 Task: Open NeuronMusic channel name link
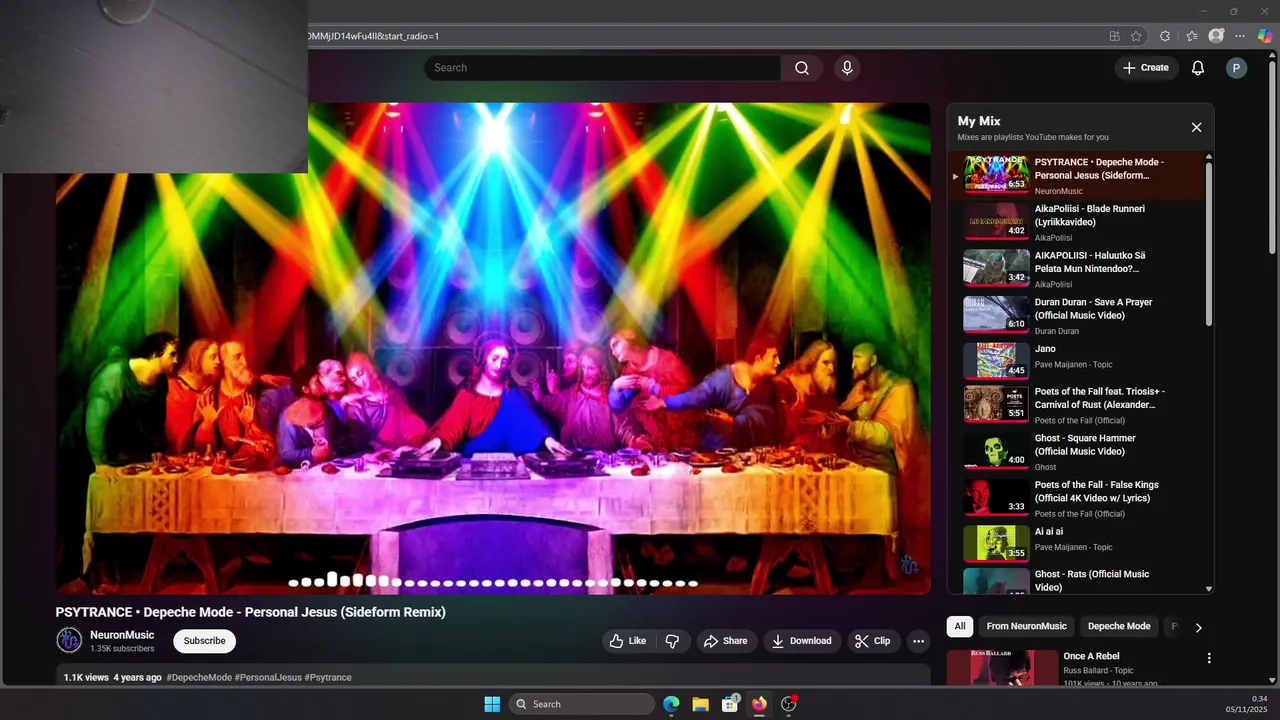tap(122, 635)
